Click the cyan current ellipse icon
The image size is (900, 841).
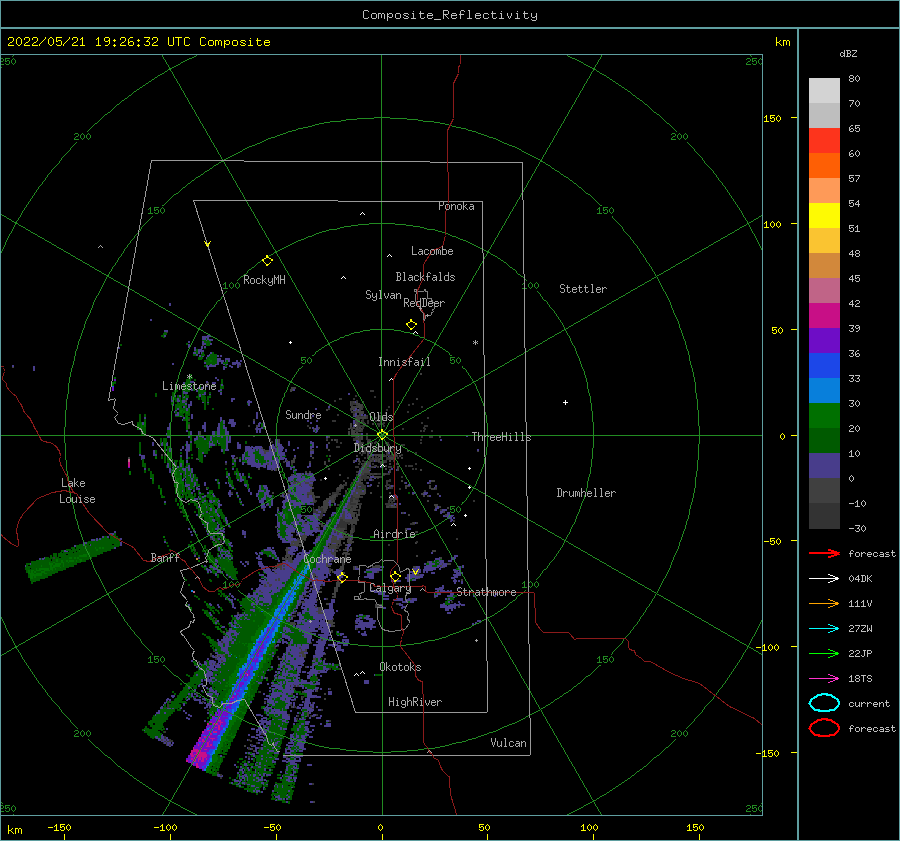824,703
